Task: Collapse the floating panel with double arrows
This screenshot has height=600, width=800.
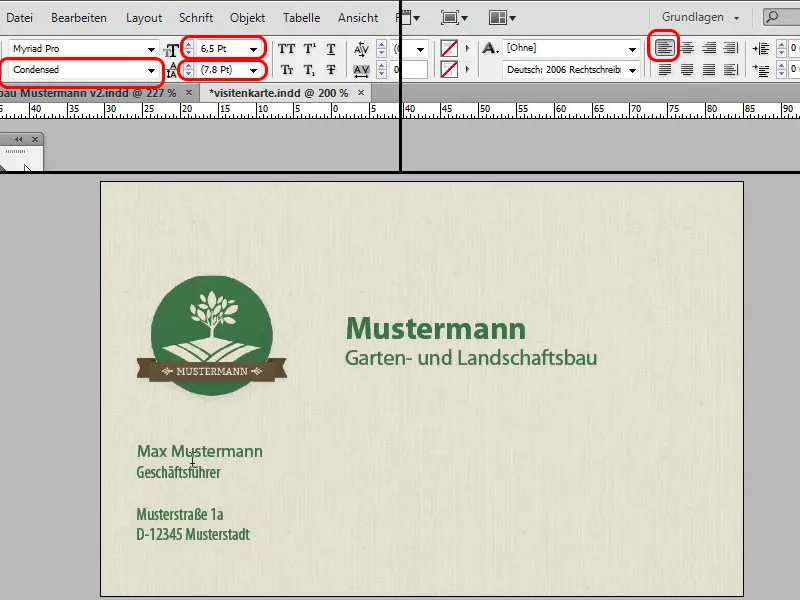Action: tap(19, 140)
